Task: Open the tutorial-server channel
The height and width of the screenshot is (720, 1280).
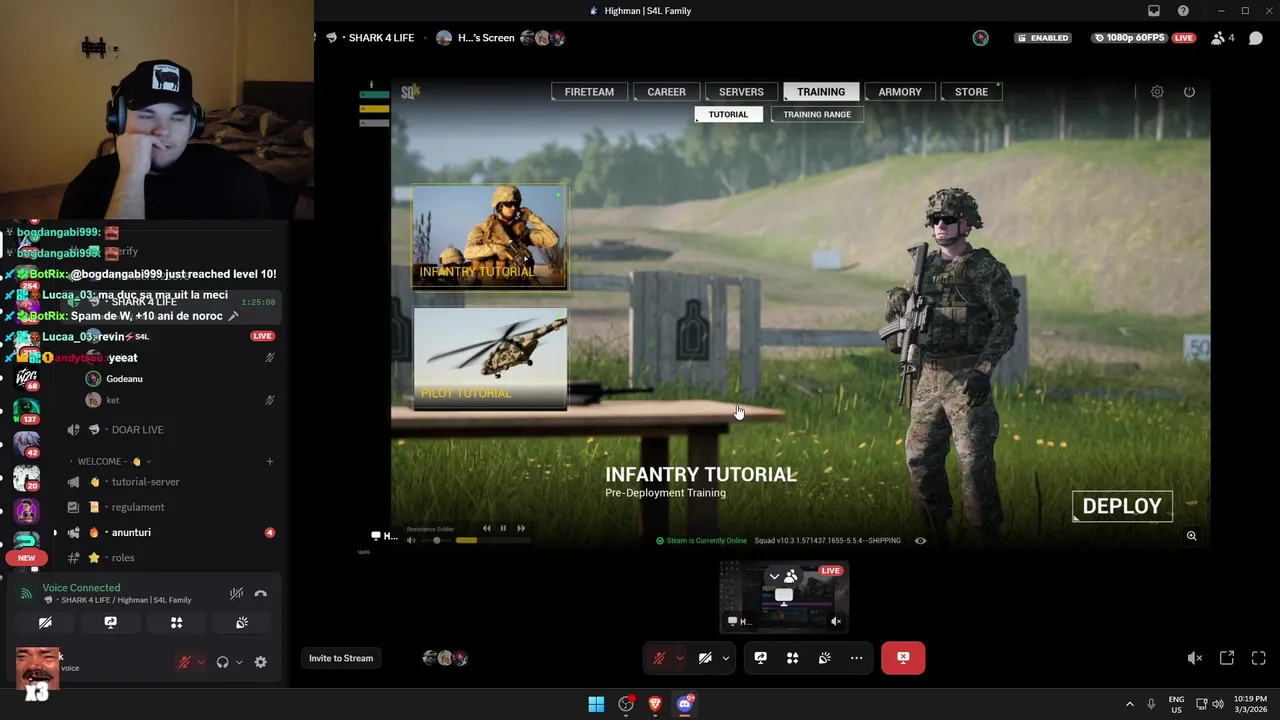Action: pyautogui.click(x=146, y=482)
